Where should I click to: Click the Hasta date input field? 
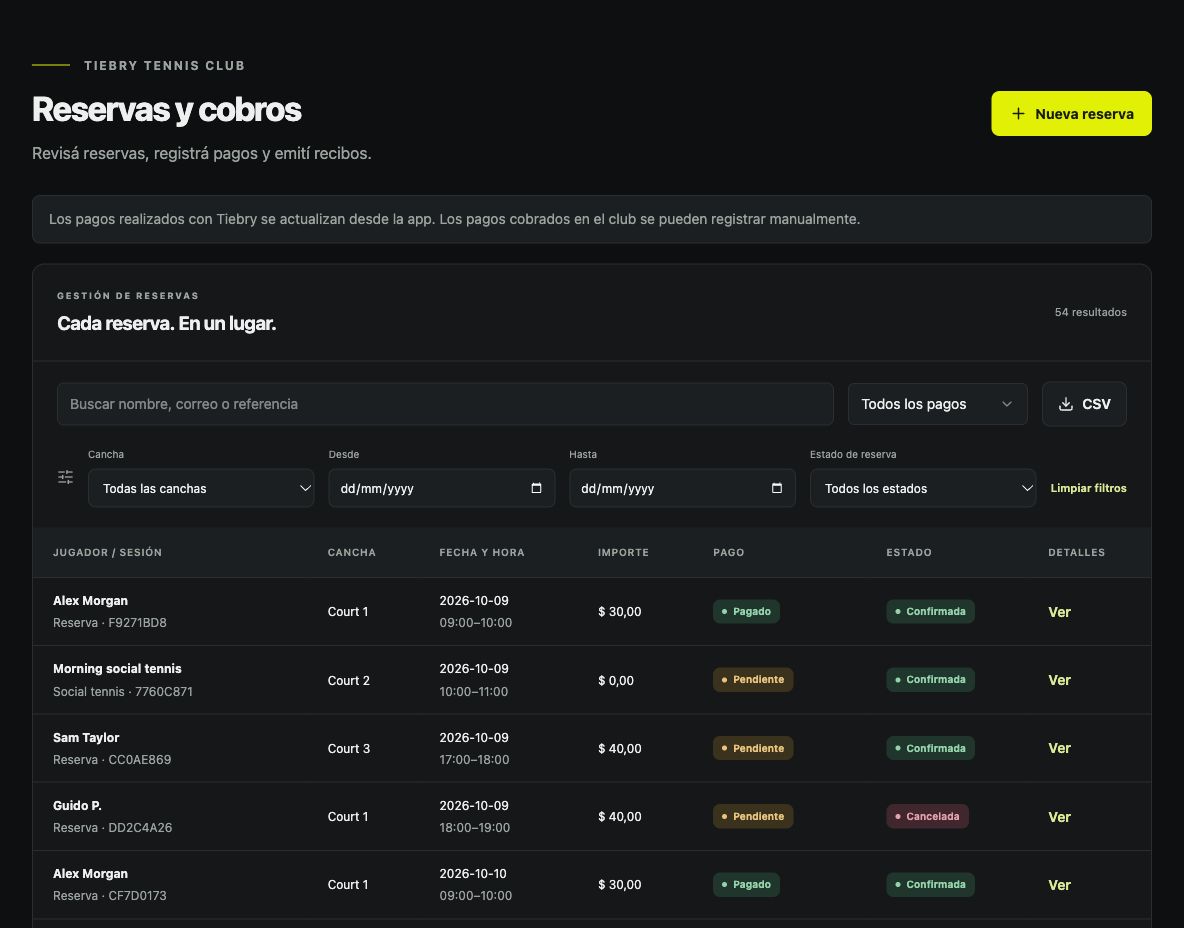point(682,488)
